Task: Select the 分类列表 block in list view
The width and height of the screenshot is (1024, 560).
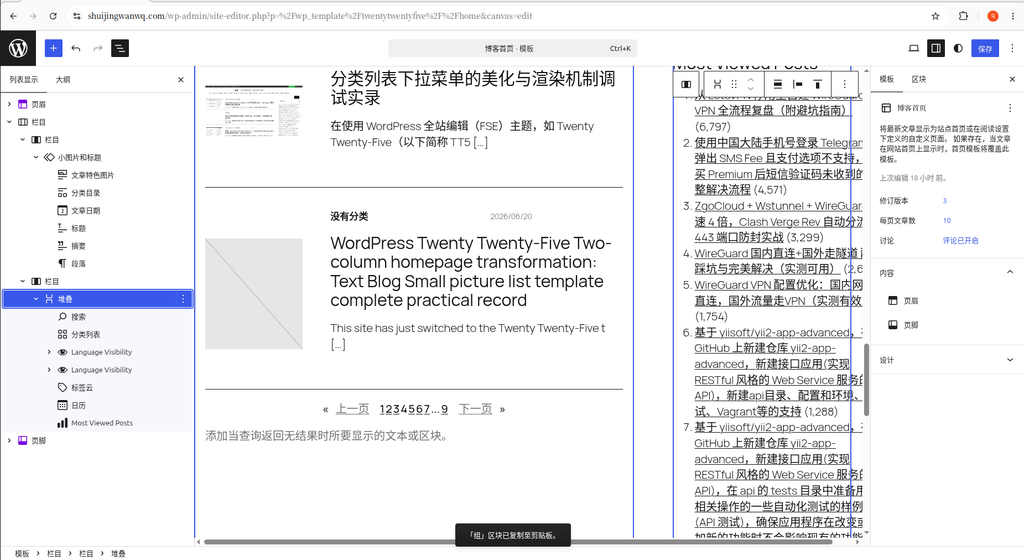Action: [98, 334]
